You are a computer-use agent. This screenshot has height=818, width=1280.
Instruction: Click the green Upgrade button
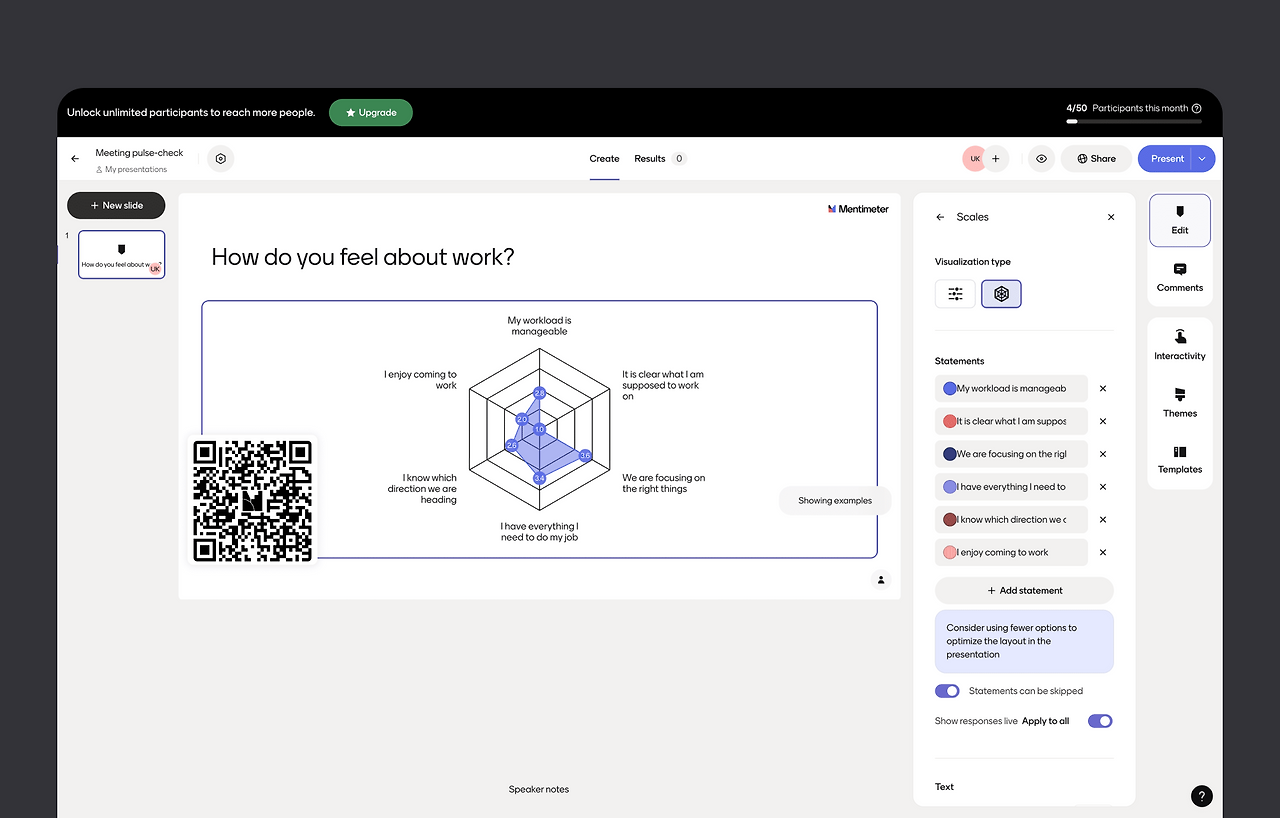[371, 113]
